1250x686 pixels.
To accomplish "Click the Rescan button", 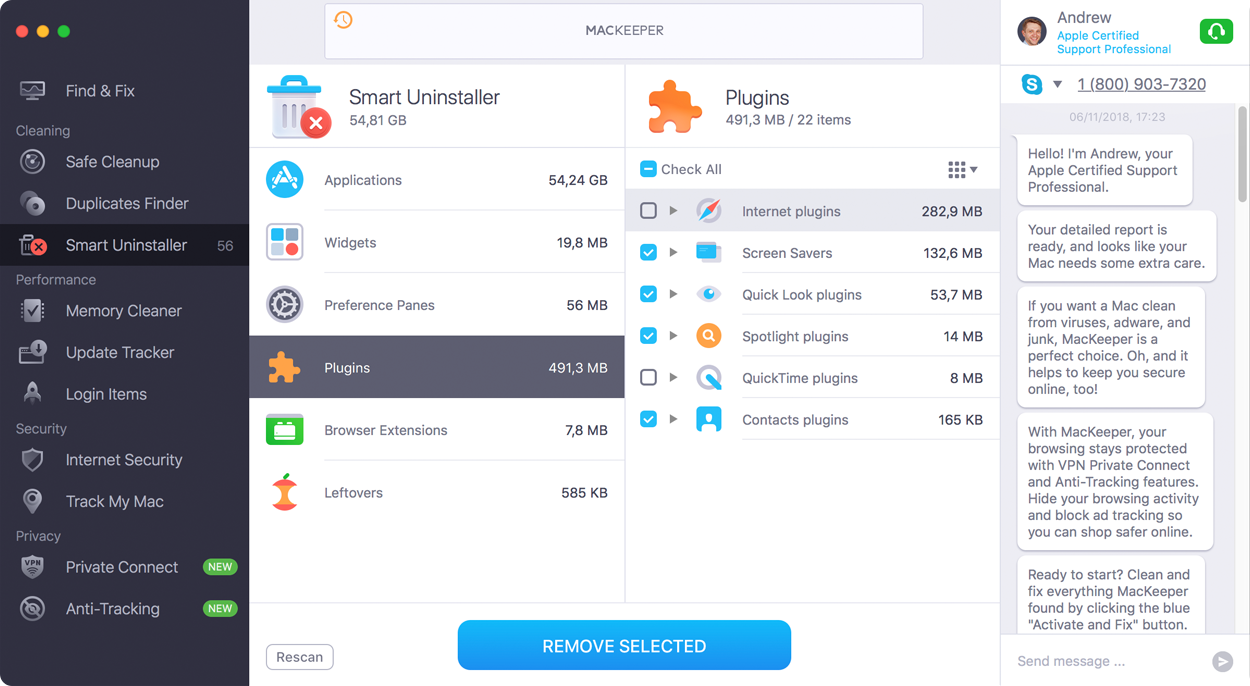I will coord(300,657).
